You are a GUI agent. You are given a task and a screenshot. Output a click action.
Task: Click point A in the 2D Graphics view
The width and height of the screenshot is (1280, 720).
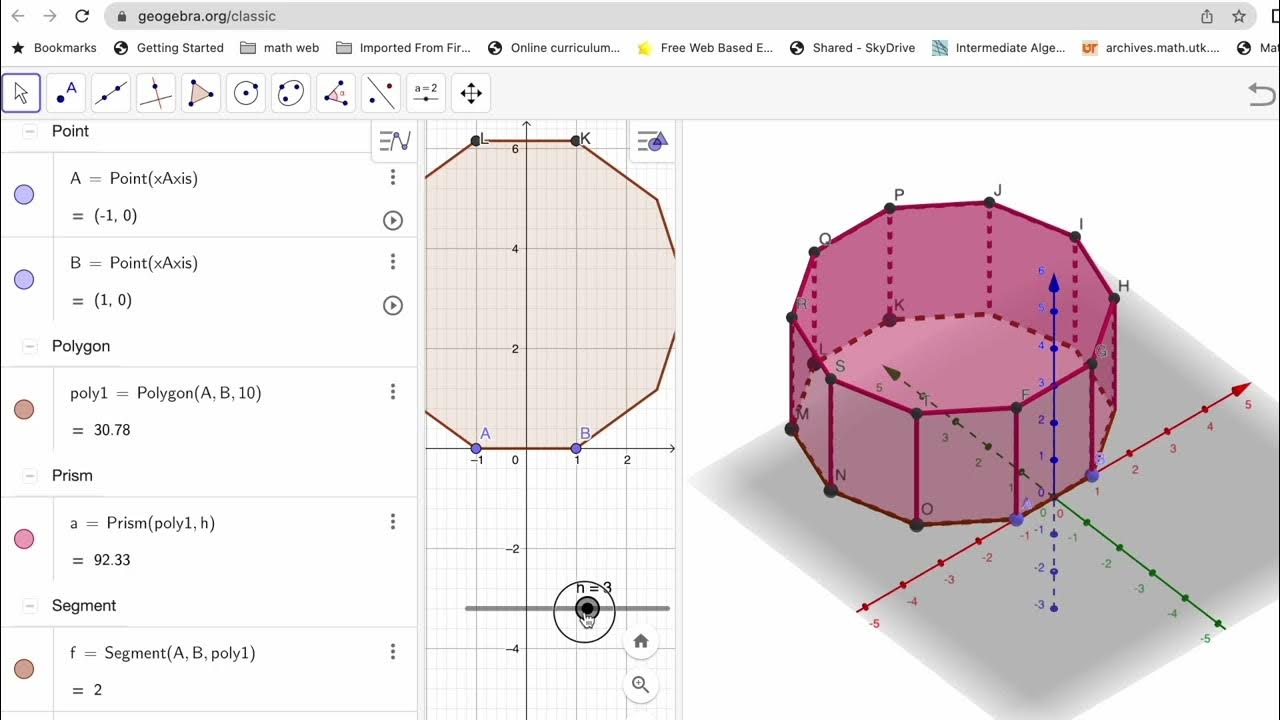476,448
